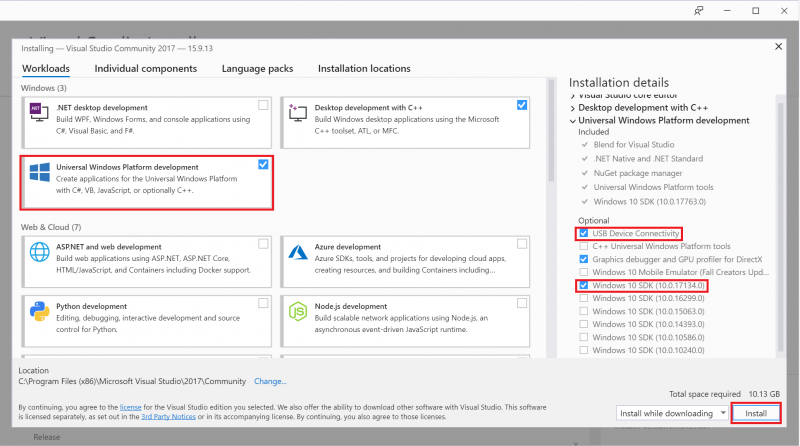Open the Language packs tab
The image size is (800, 446).
257,68
